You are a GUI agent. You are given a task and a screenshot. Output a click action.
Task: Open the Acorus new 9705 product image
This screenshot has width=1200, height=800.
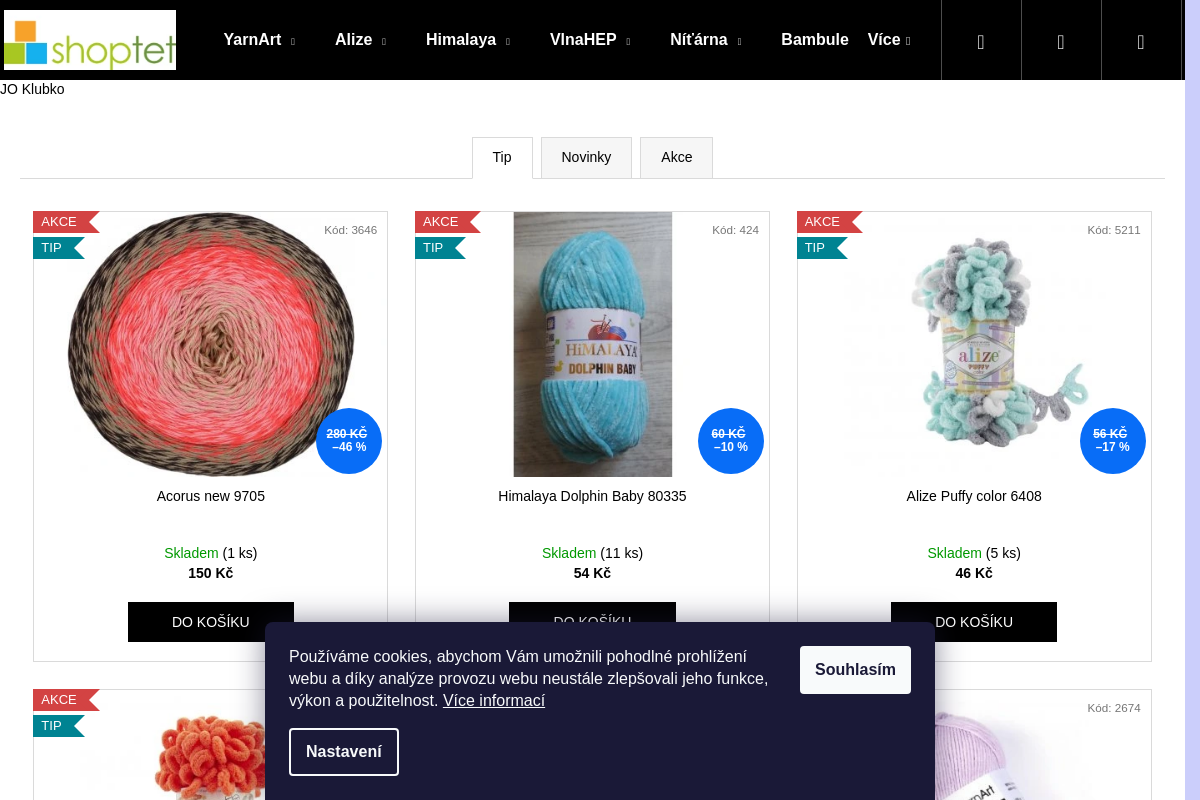tap(210, 344)
